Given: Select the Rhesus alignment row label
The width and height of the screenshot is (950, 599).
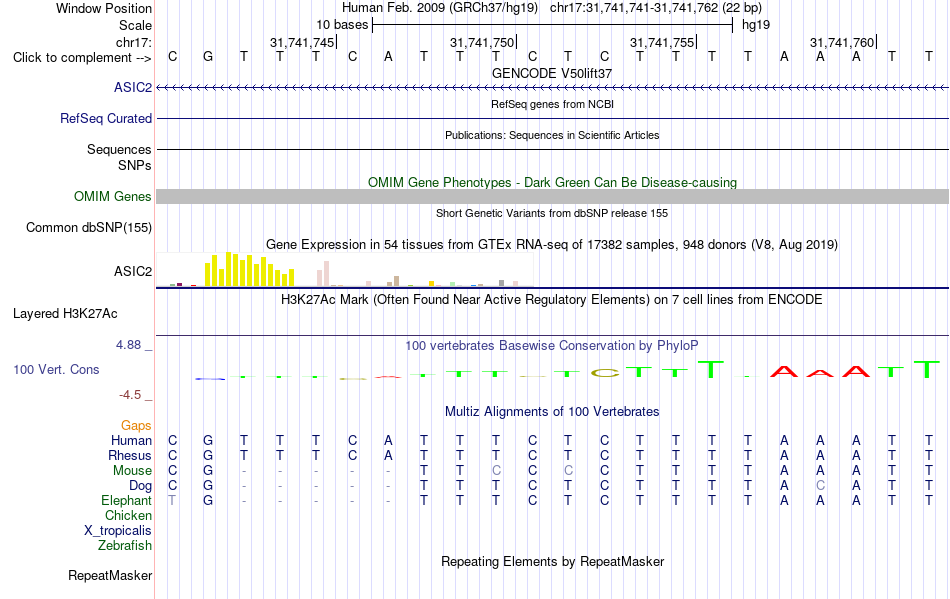Looking at the screenshot, I should [x=130, y=455].
